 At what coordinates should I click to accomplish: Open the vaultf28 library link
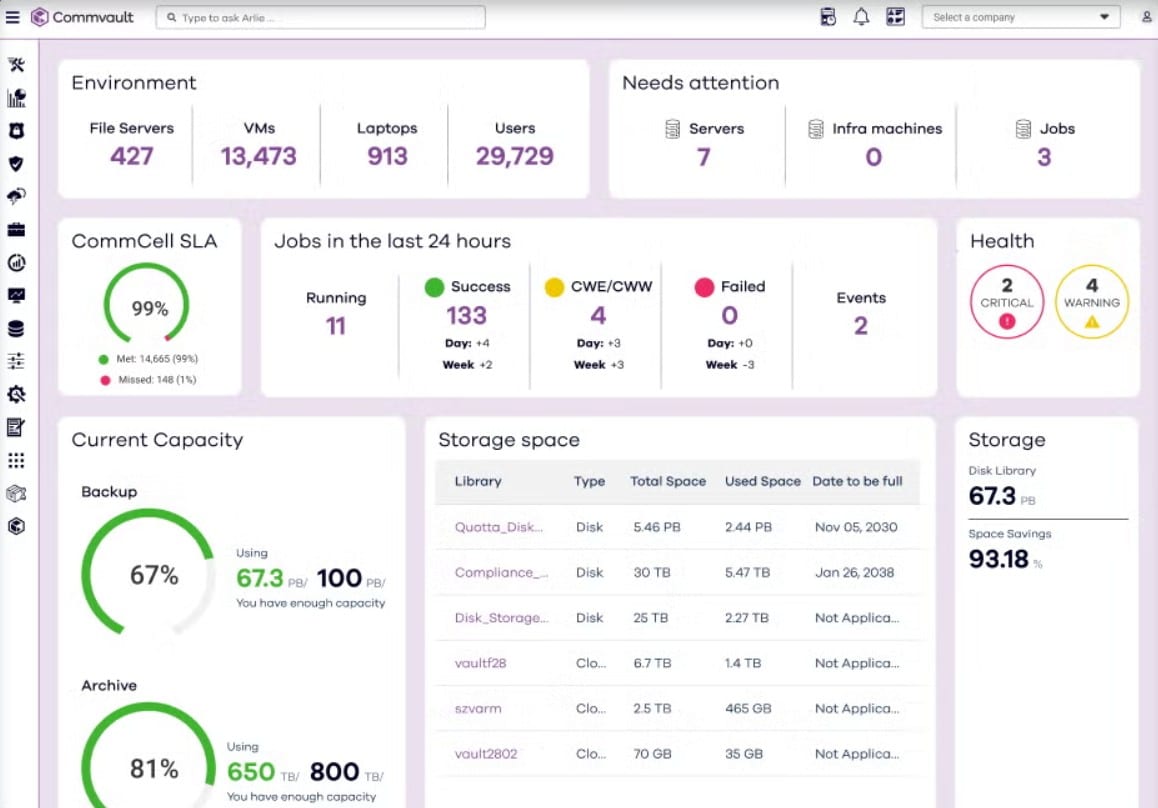click(481, 663)
